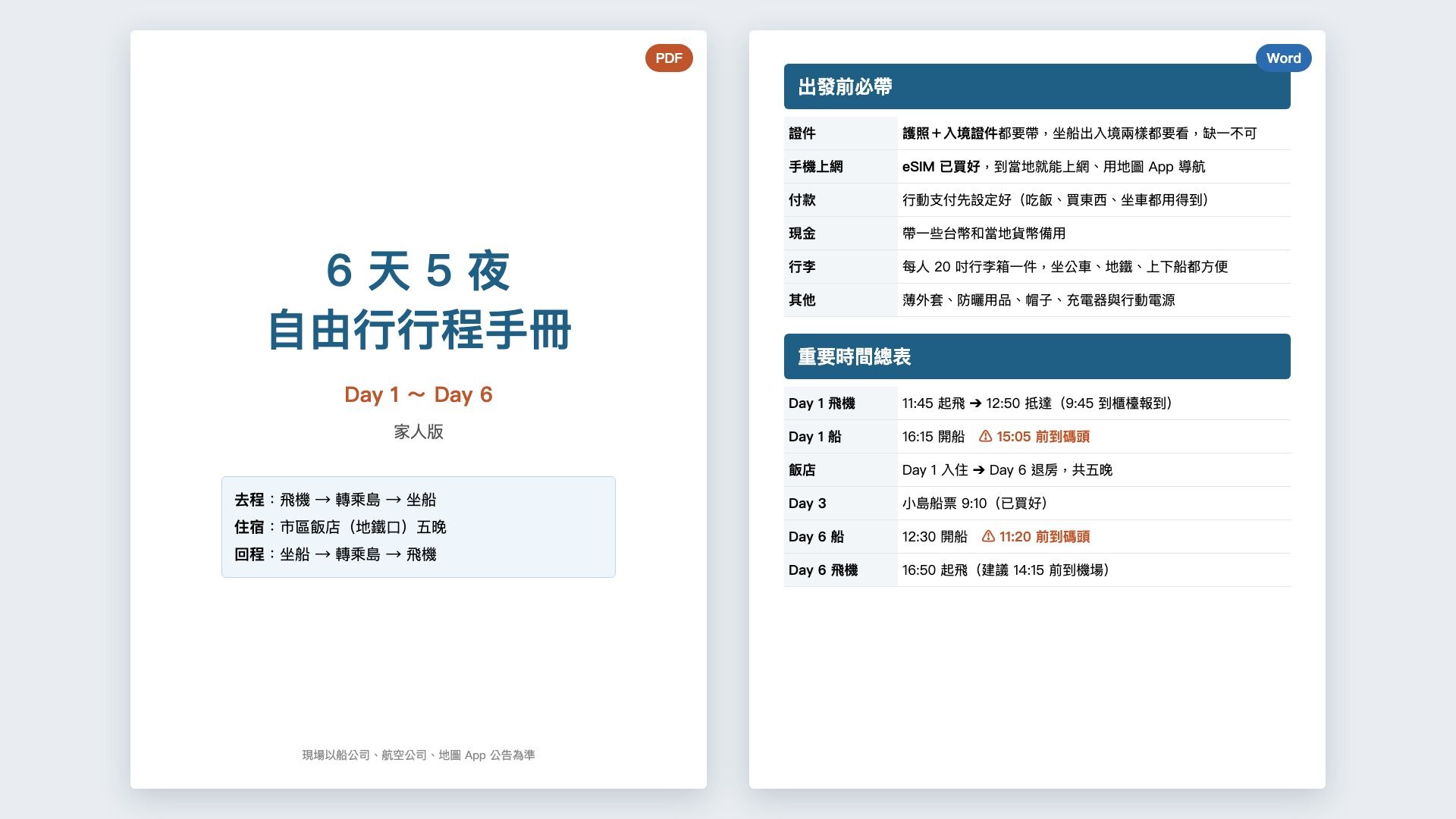Click the Day 1 飛機 row label
This screenshot has height=819, width=1456.
(822, 403)
